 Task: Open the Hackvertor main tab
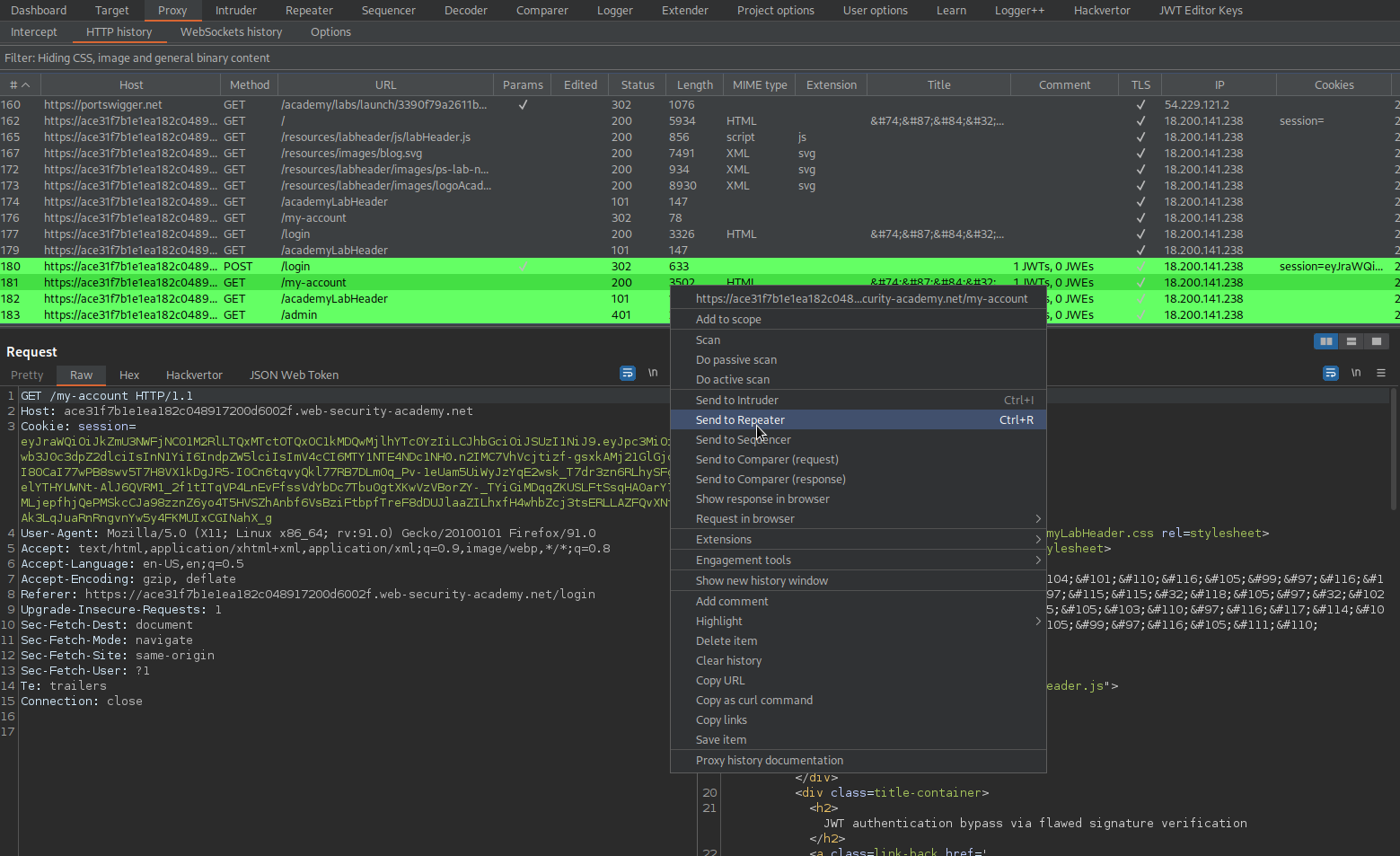click(x=1102, y=11)
